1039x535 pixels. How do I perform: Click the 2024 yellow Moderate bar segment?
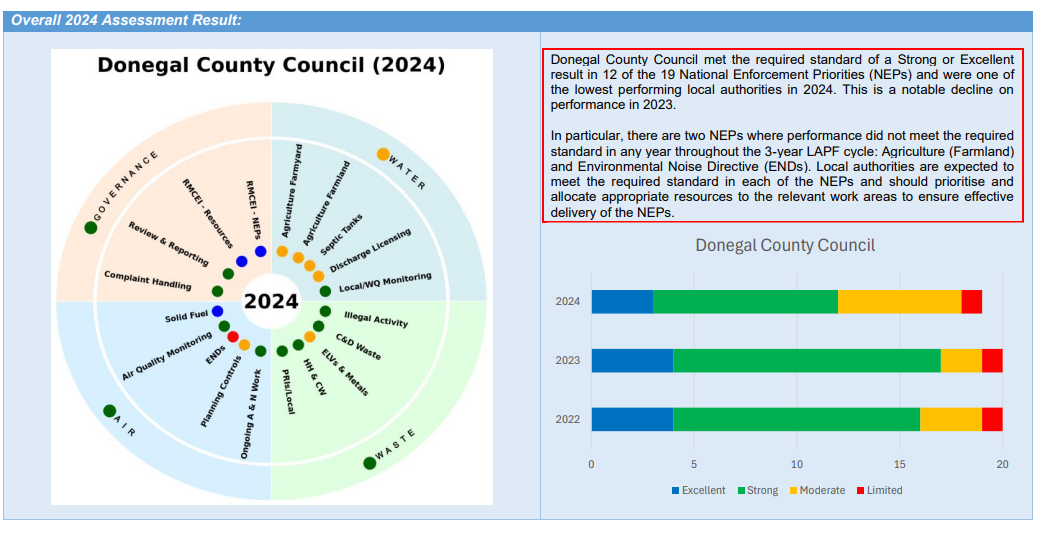[x=899, y=301]
